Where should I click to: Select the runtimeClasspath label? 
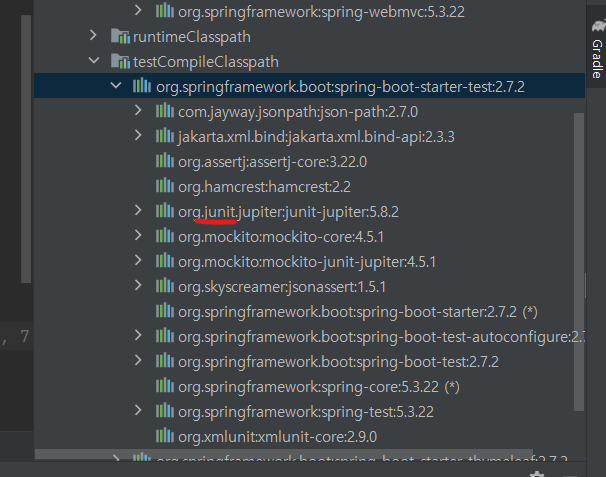coord(192,37)
